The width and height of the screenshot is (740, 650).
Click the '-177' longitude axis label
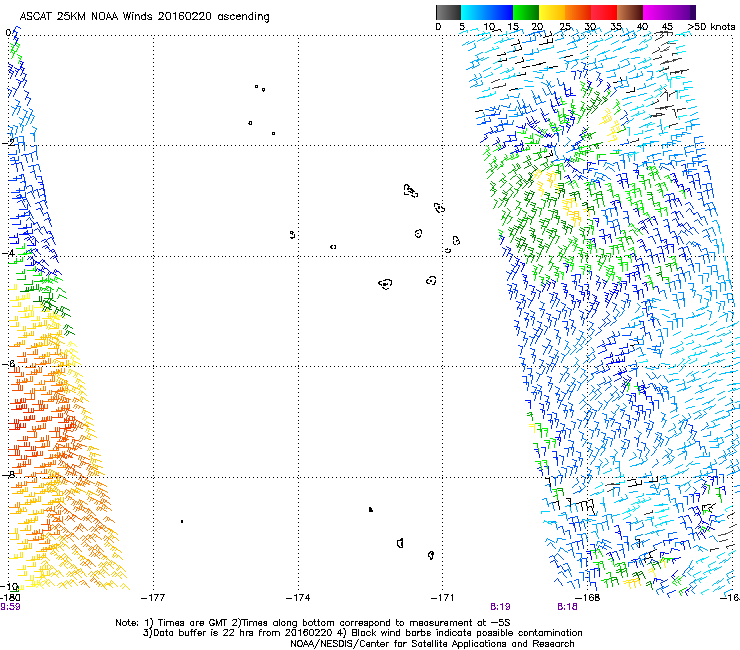[x=153, y=598]
